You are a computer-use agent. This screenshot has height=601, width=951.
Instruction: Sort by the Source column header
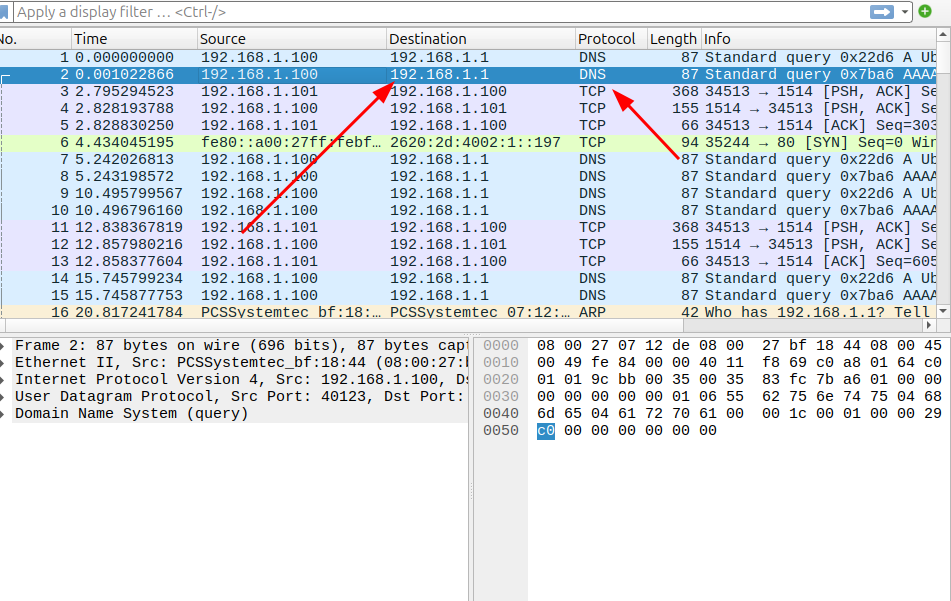pyautogui.click(x=292, y=39)
